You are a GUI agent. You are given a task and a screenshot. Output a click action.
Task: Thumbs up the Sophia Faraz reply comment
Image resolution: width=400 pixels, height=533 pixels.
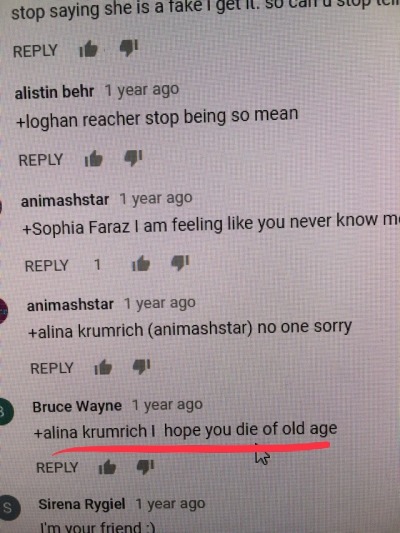point(141,264)
